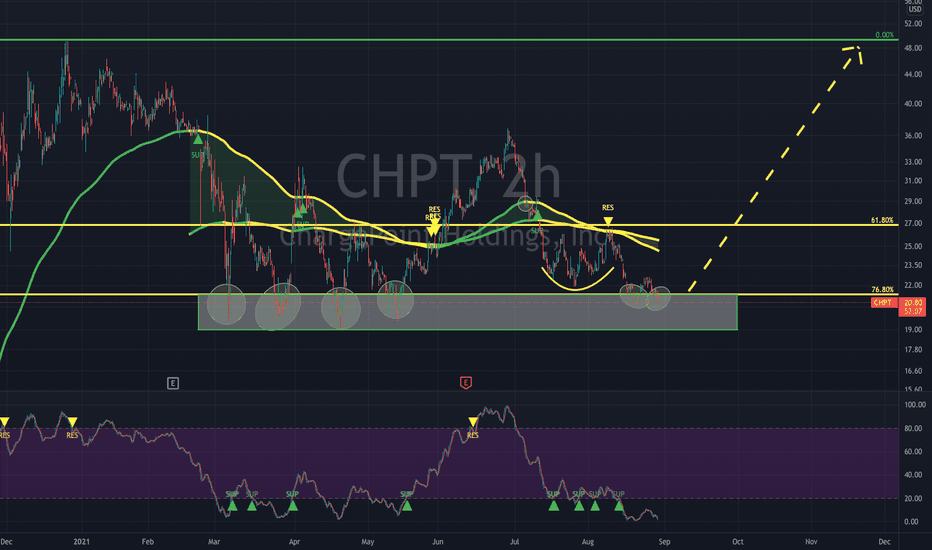
Task: Click the 2021 label on time axis
Action: point(81,542)
